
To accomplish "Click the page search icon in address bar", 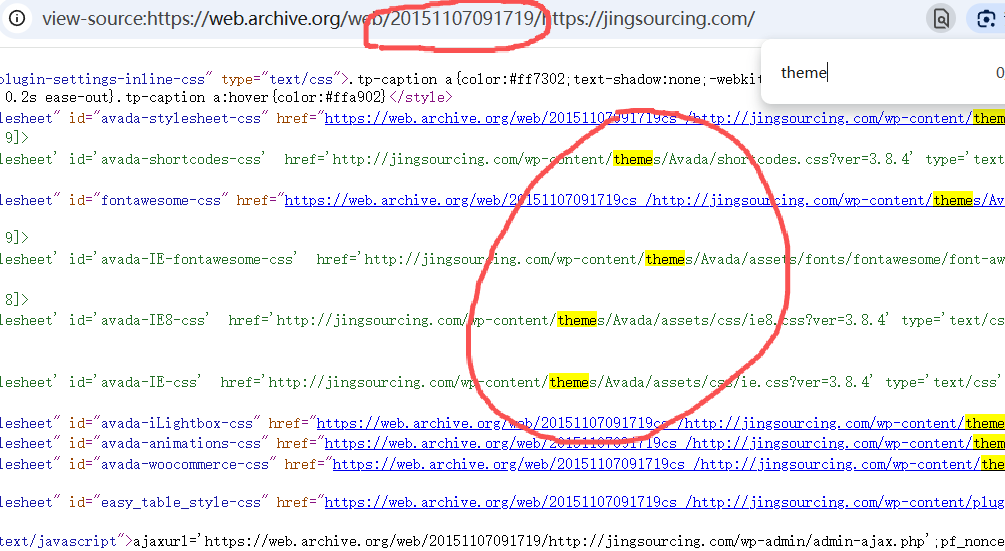I will [941, 19].
